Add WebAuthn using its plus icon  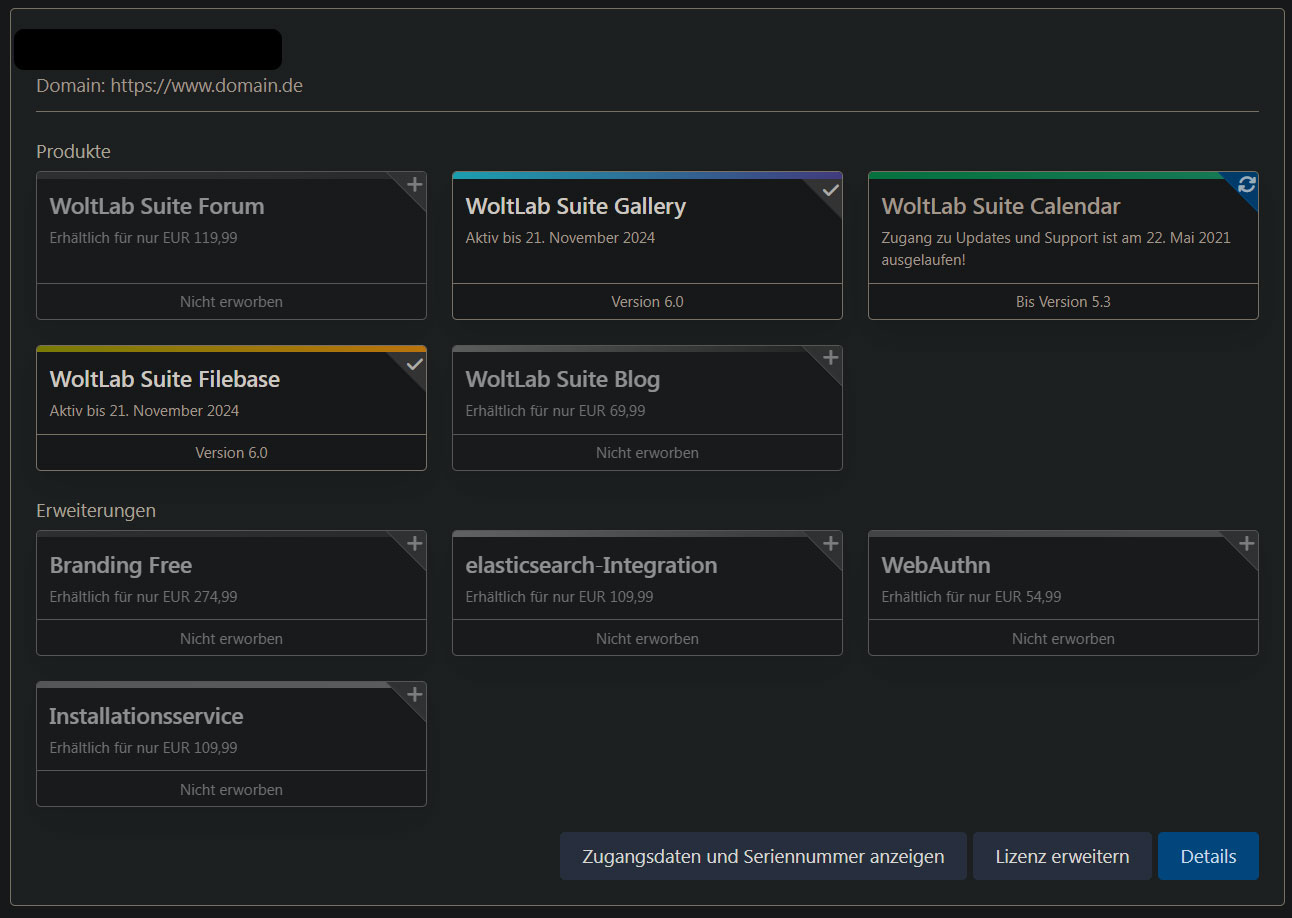(x=1246, y=544)
